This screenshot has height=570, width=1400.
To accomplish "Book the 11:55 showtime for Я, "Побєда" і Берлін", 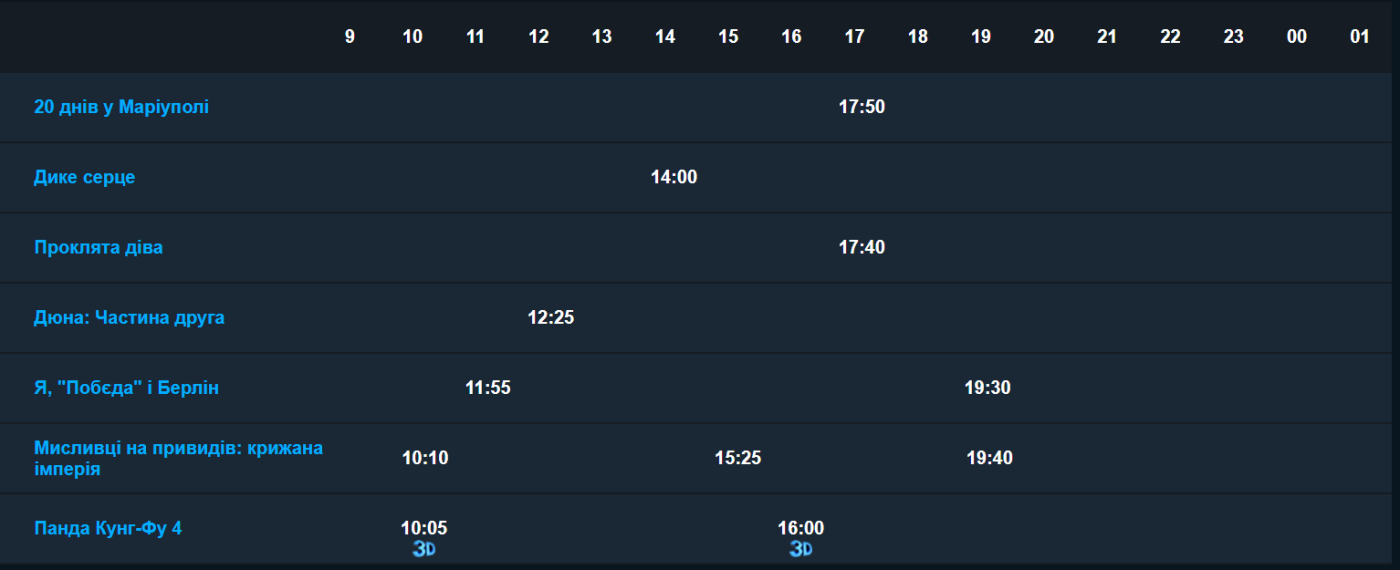I will point(488,388).
